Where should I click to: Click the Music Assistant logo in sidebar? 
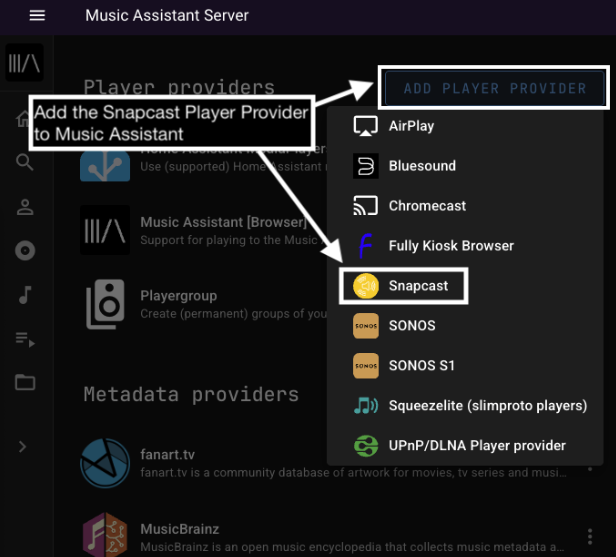coord(24,63)
